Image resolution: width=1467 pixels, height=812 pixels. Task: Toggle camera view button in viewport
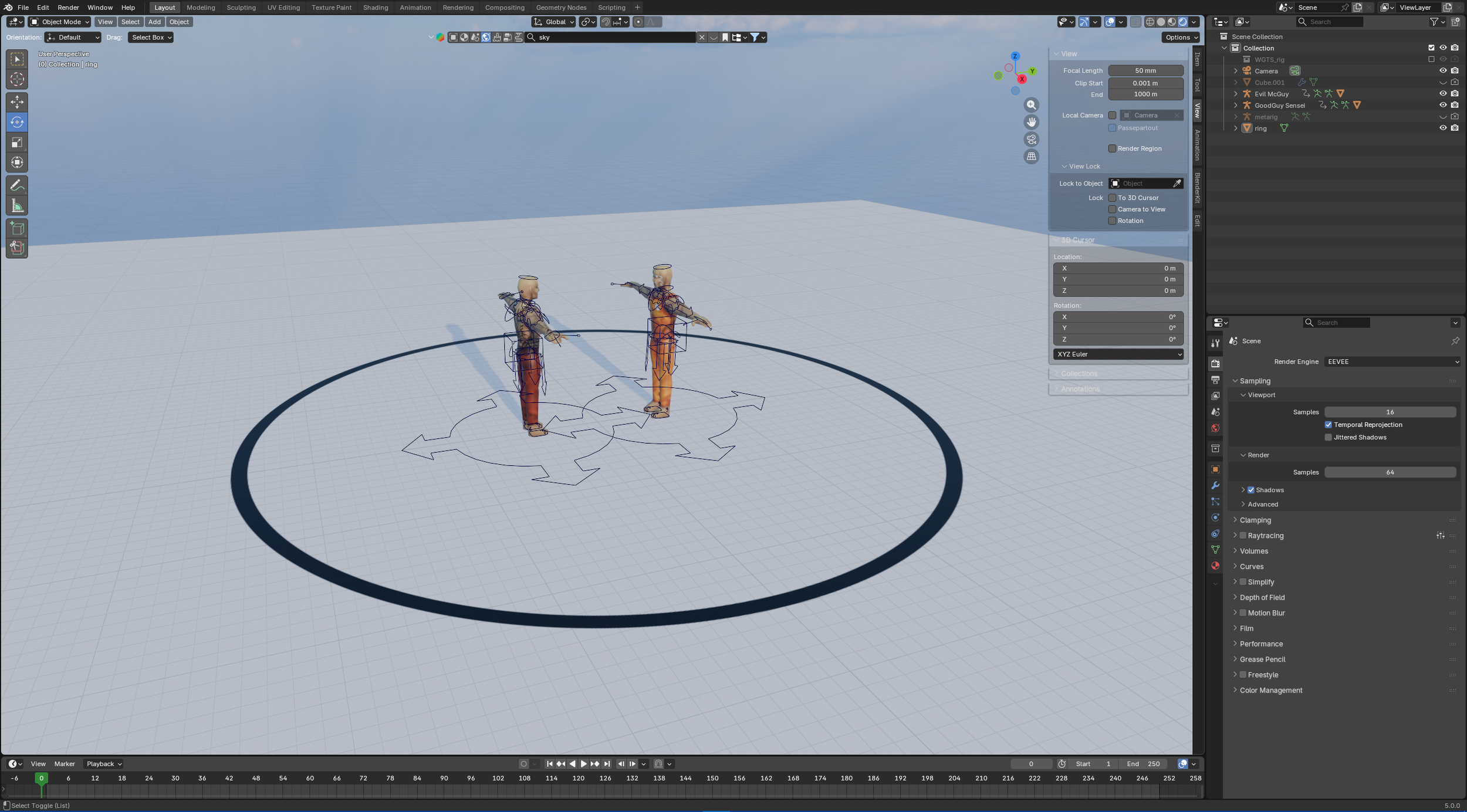1031,140
